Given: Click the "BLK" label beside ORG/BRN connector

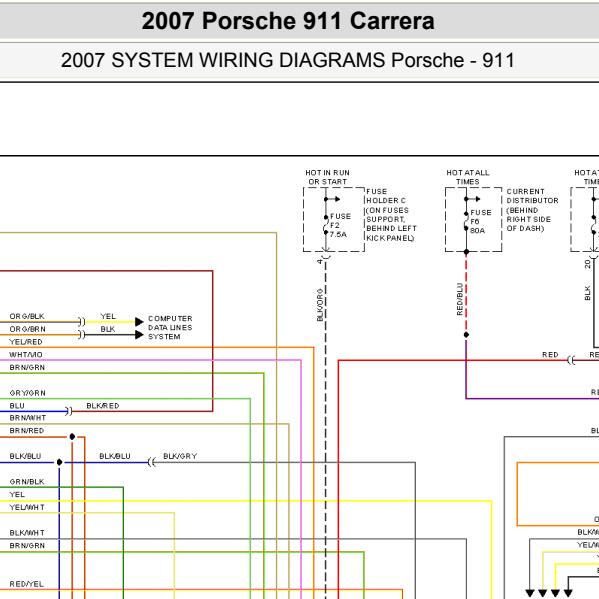Looking at the screenshot, I should click(x=108, y=329).
